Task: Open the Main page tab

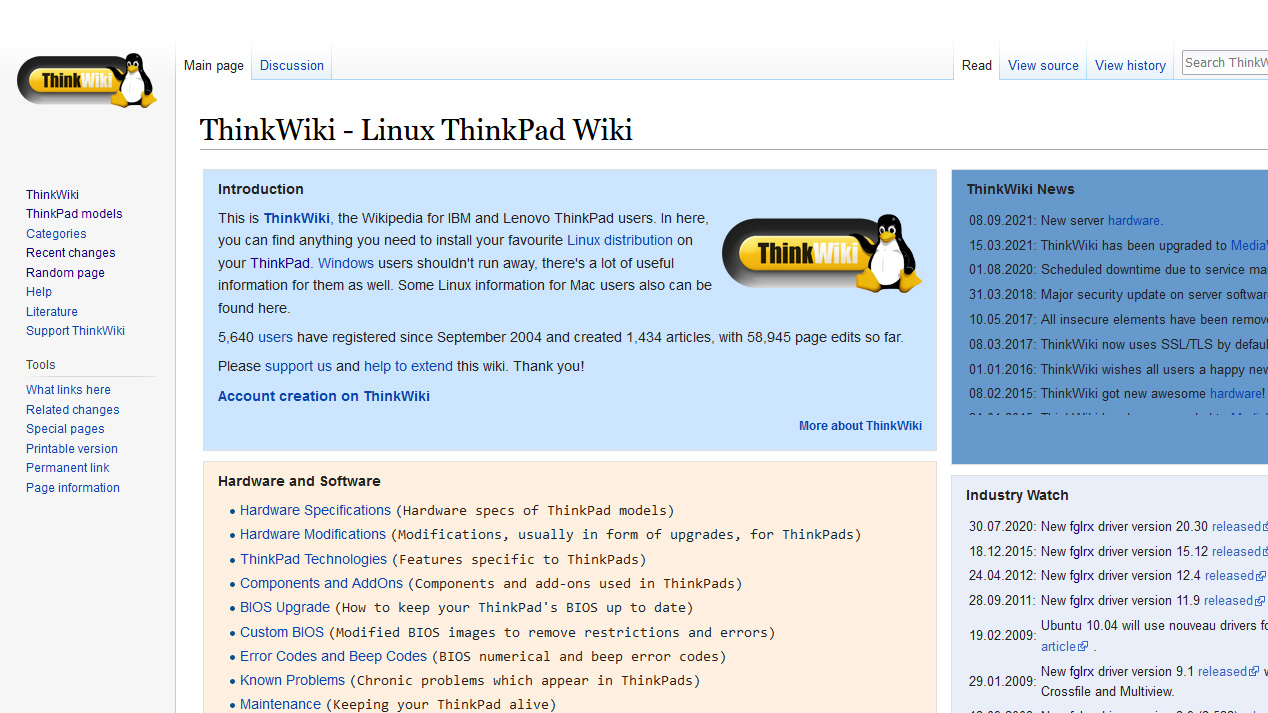Action: (214, 65)
